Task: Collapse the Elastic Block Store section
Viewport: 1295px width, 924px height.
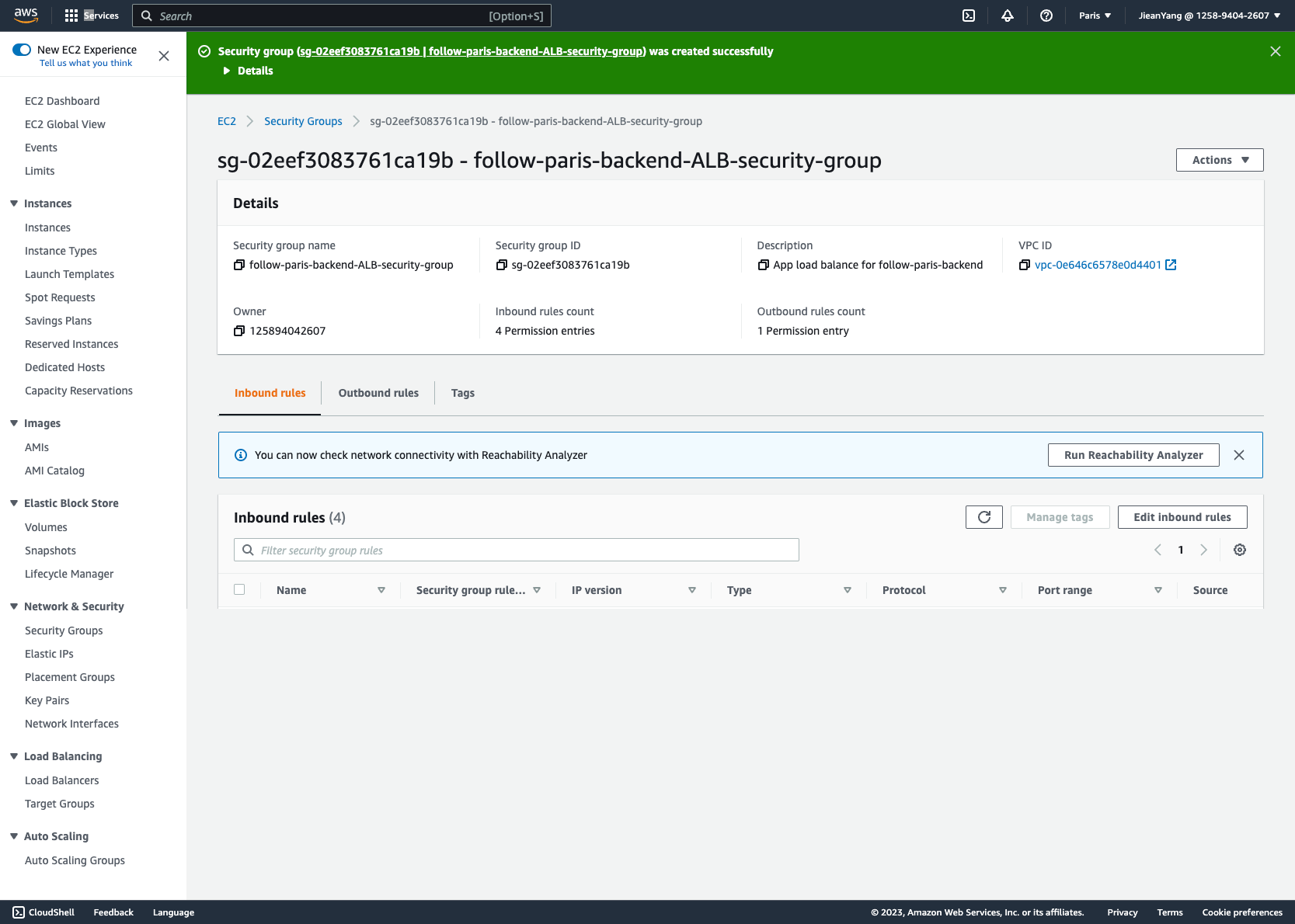Action: pyautogui.click(x=14, y=503)
